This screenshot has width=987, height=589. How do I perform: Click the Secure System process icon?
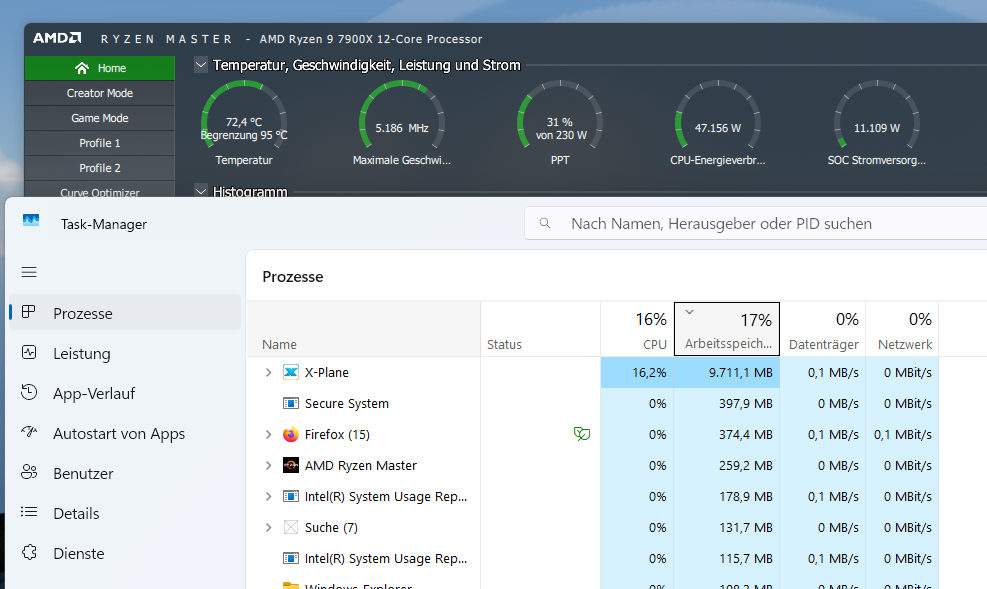click(x=291, y=403)
